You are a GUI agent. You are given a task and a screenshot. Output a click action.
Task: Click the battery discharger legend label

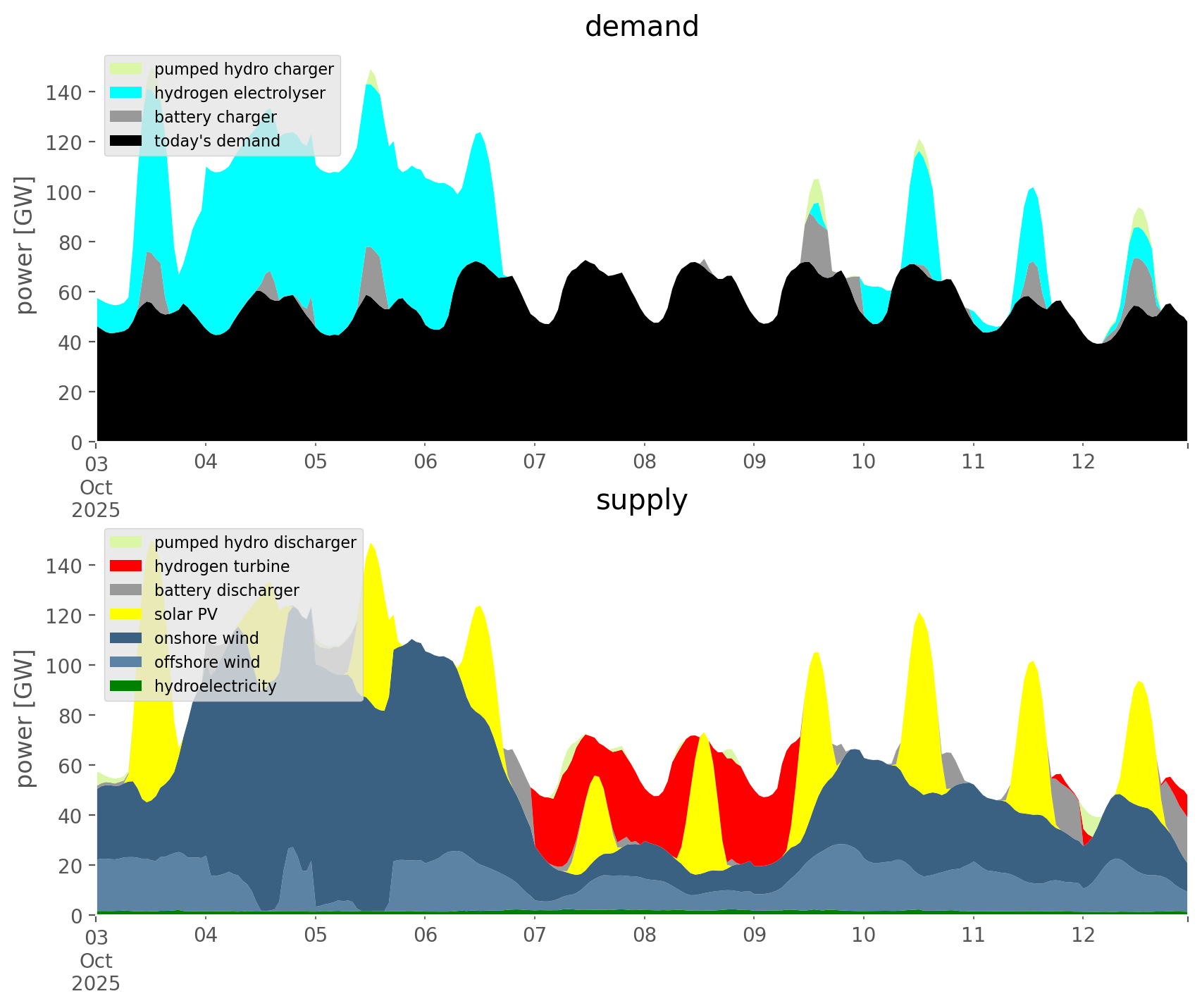[x=226, y=590]
